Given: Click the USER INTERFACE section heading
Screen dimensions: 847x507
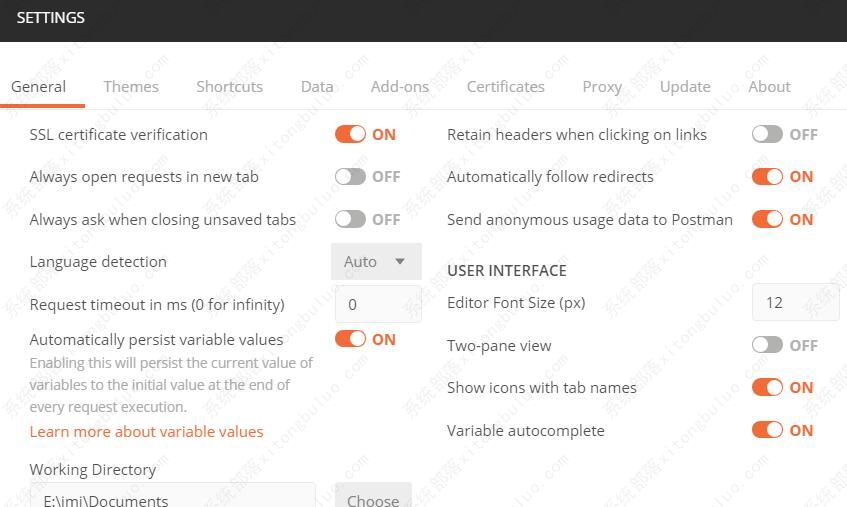Looking at the screenshot, I should (507, 271).
